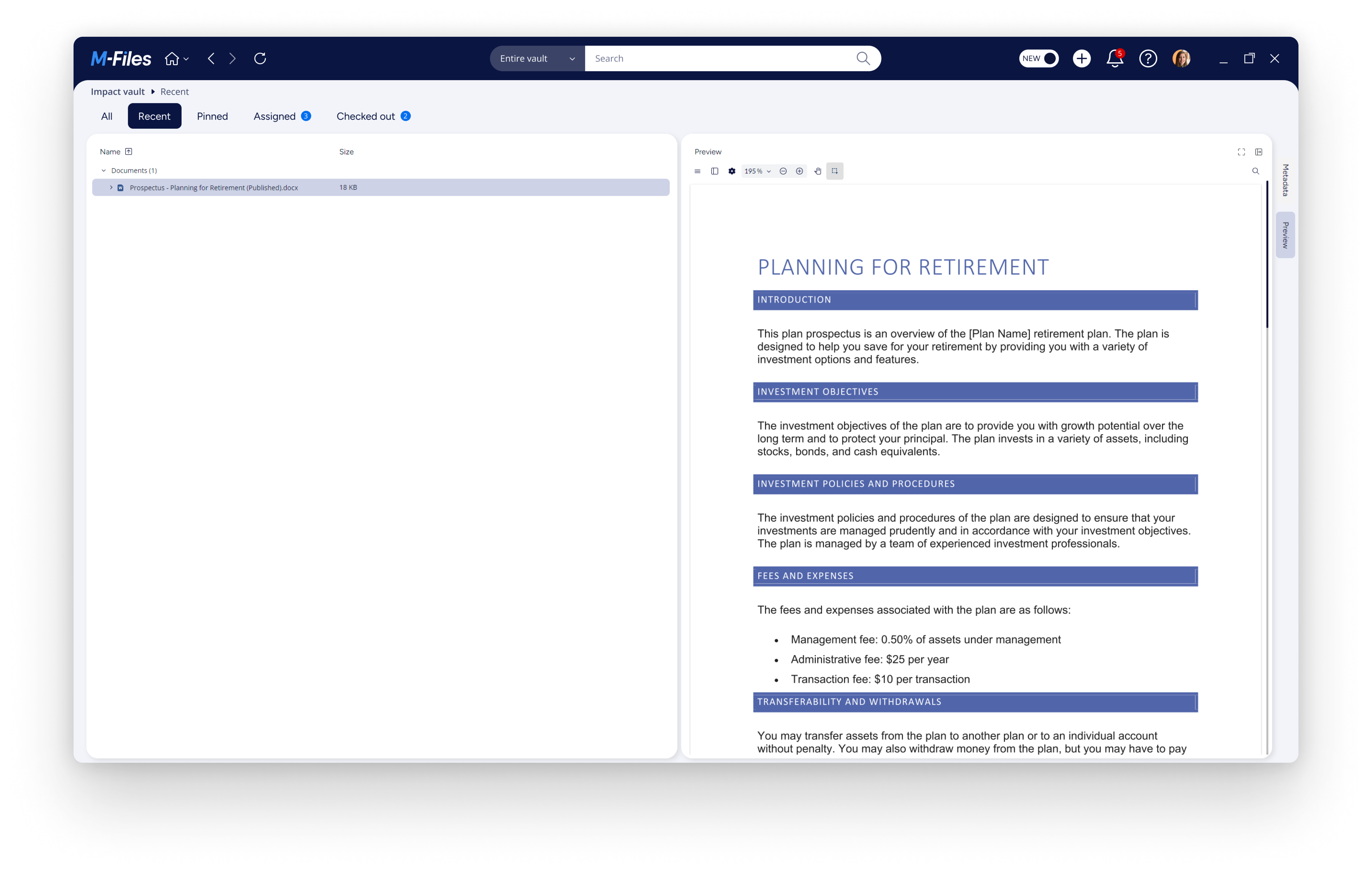Click into the Search input field
1372x873 pixels.
718,59
